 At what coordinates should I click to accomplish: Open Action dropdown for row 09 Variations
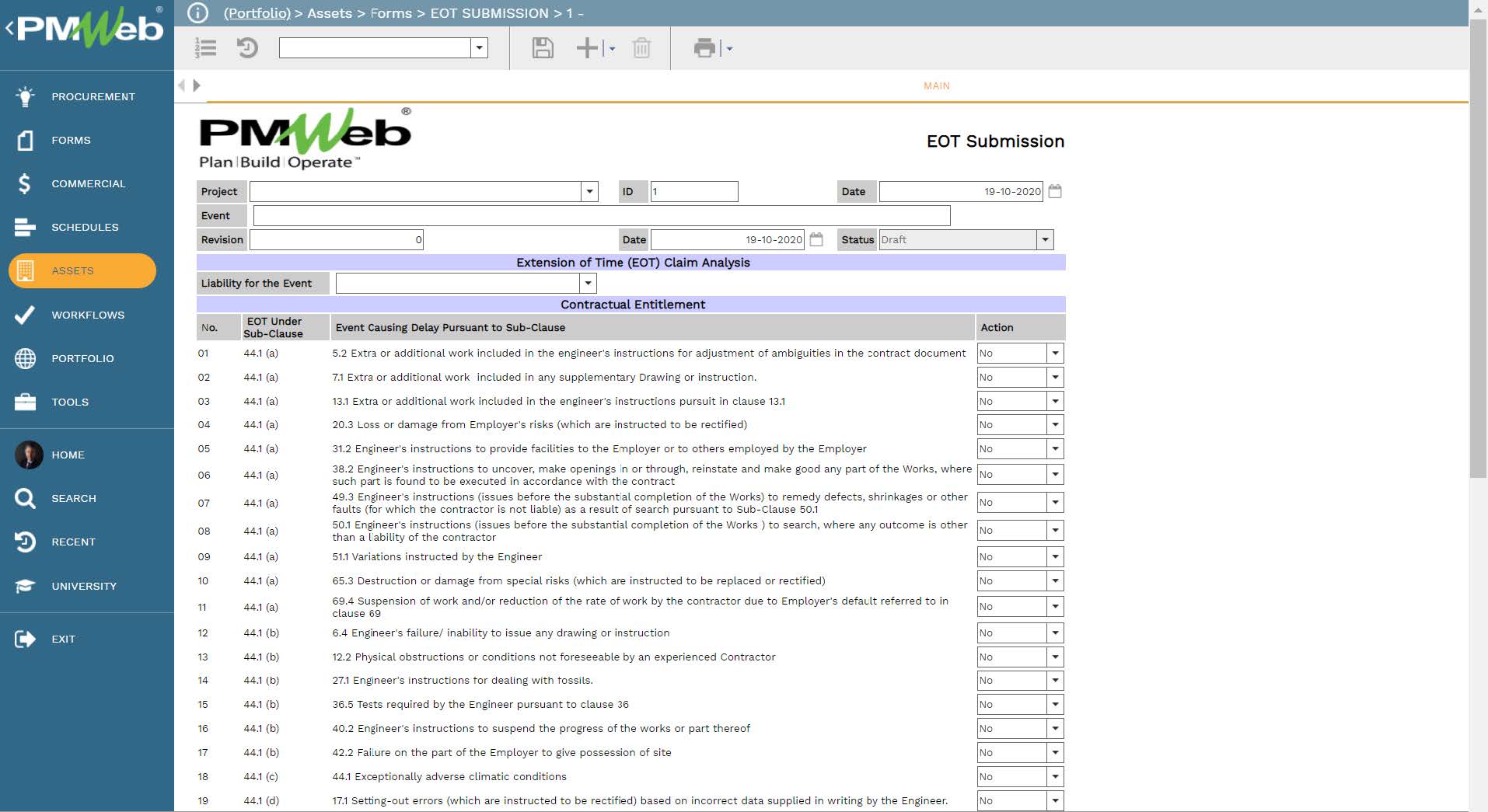(1055, 556)
